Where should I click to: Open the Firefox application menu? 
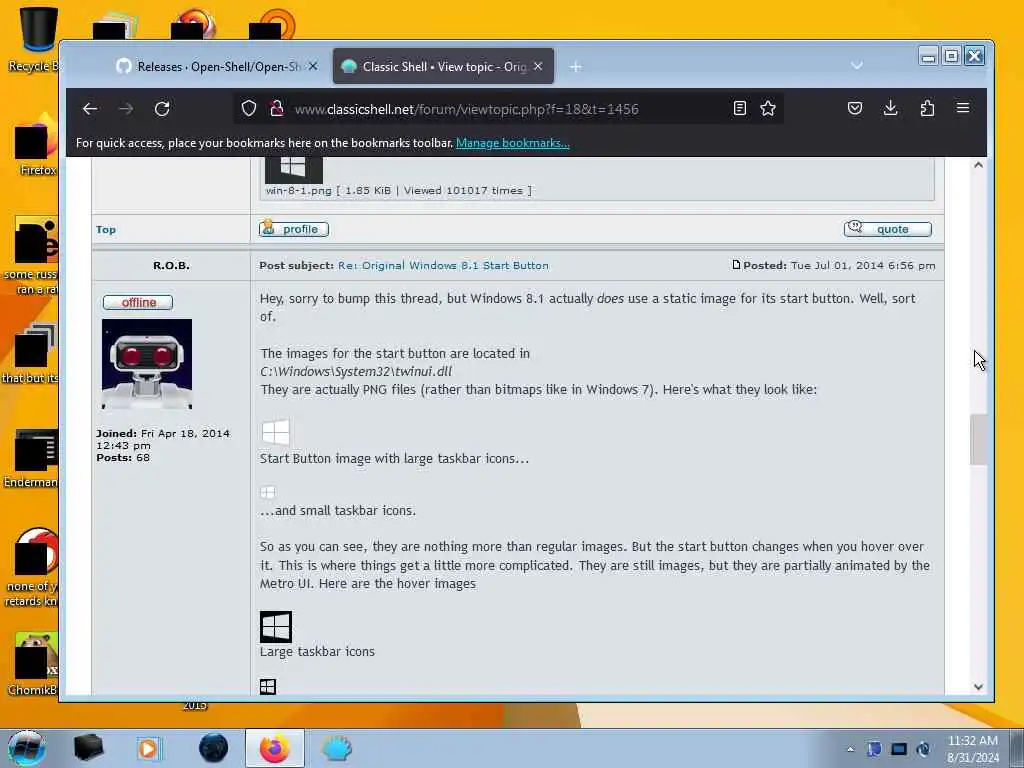[963, 108]
